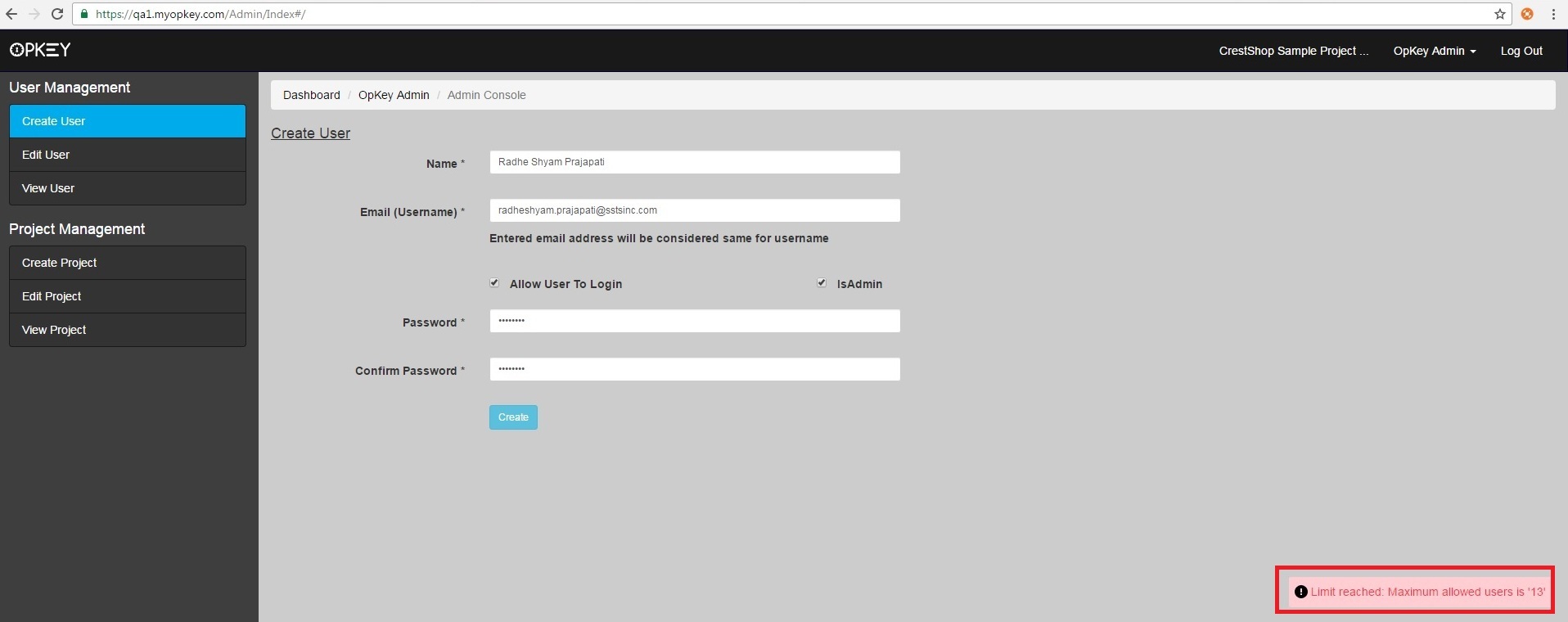Click the browser address bar URL
The image size is (1568, 622).
(x=201, y=14)
